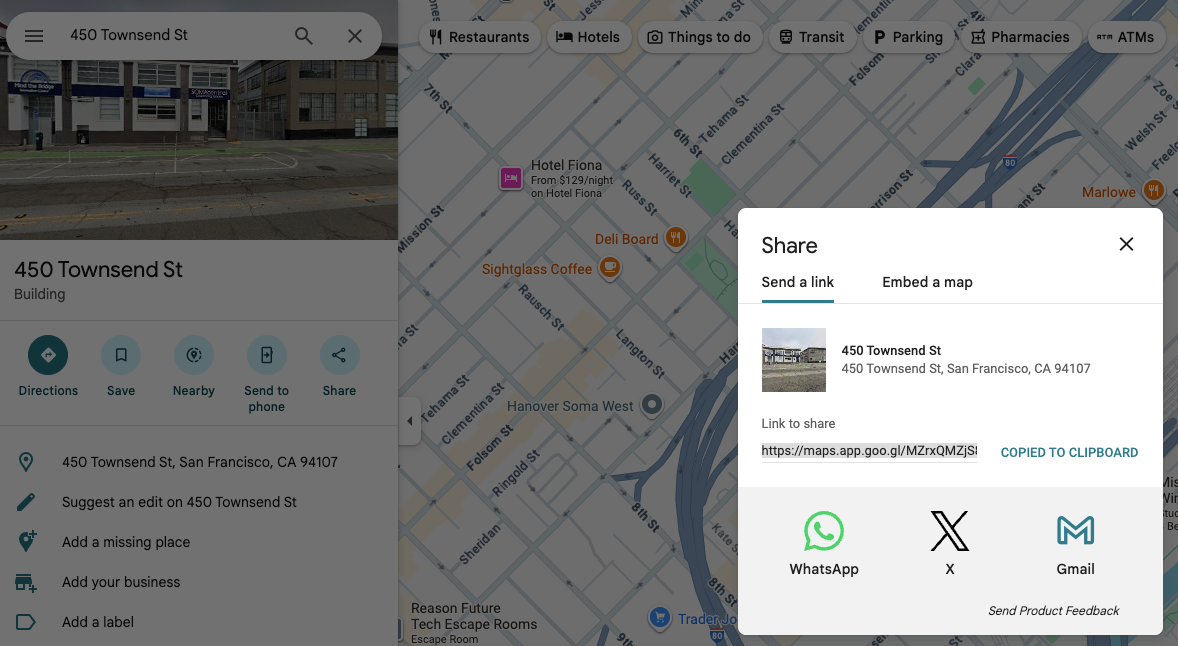1178x646 pixels.
Task: Filter map by Pharmacies chip
Action: click(x=1020, y=37)
